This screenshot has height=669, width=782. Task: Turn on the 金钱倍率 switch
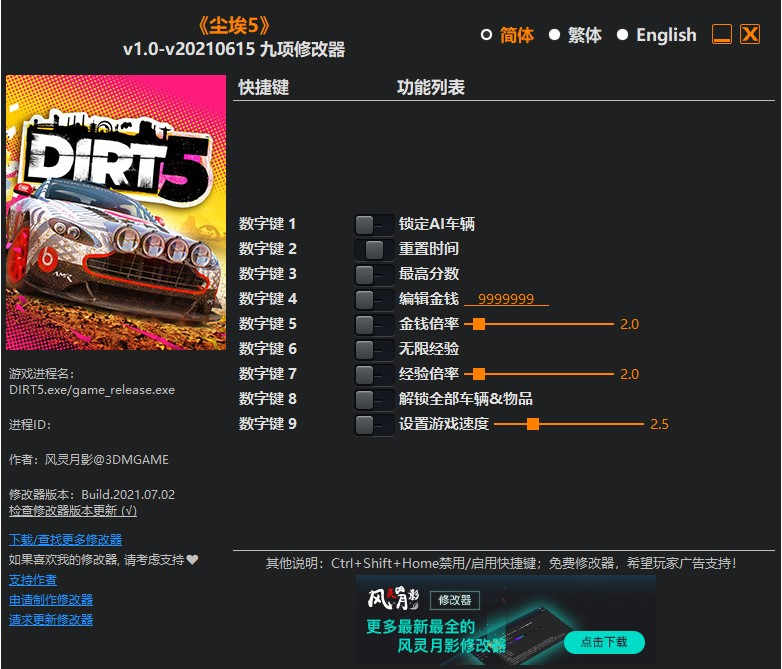click(374, 324)
